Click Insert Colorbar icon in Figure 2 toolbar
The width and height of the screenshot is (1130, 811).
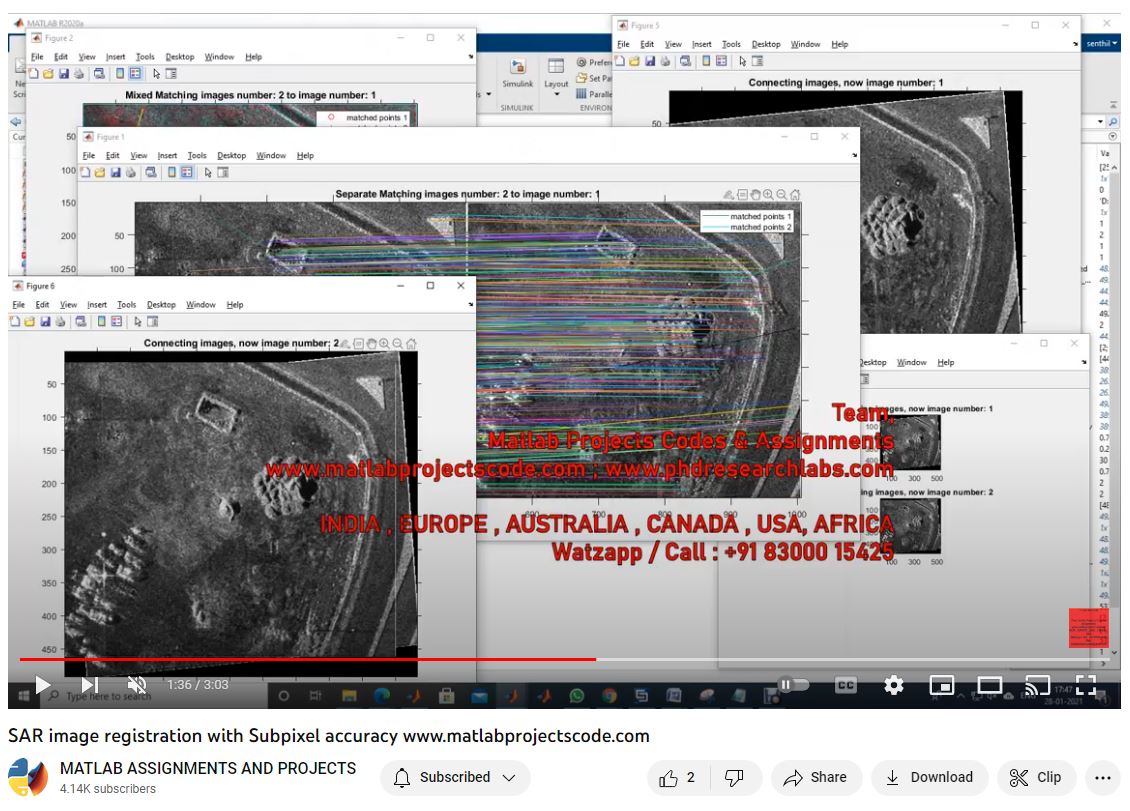120,74
